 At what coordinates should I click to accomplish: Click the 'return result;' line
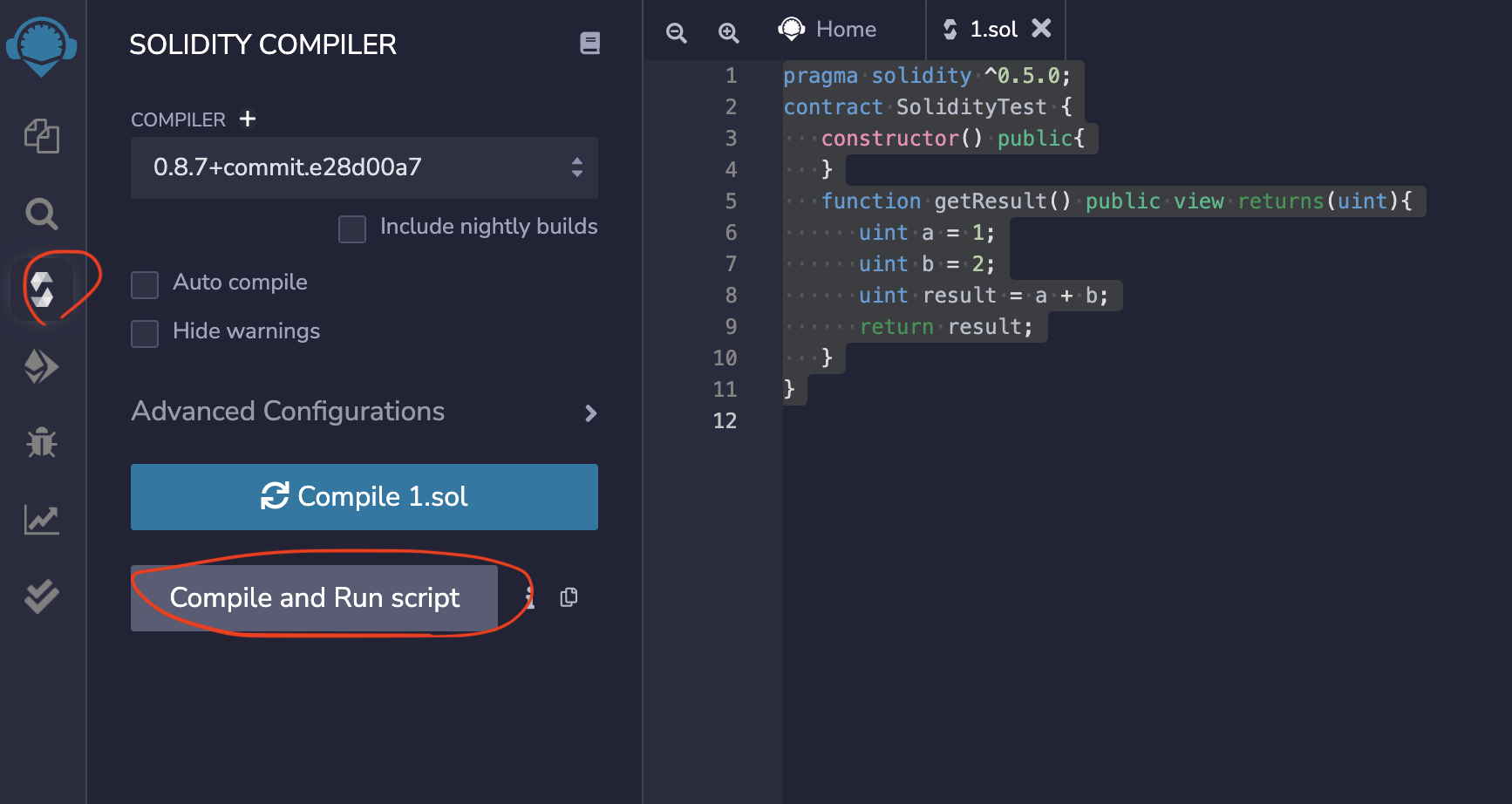tap(946, 327)
